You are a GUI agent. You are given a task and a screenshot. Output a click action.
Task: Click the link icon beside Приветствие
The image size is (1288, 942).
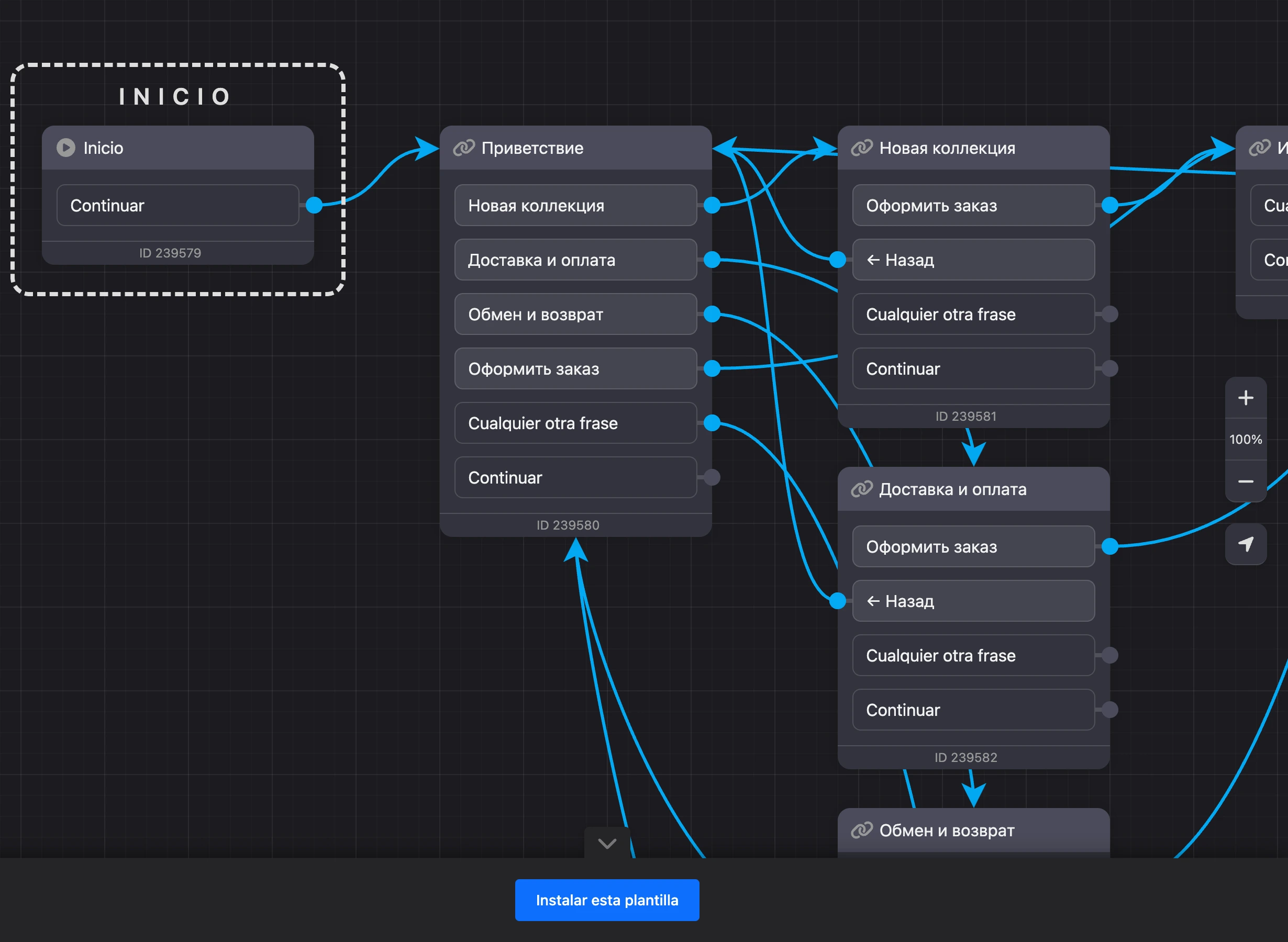pyautogui.click(x=463, y=148)
